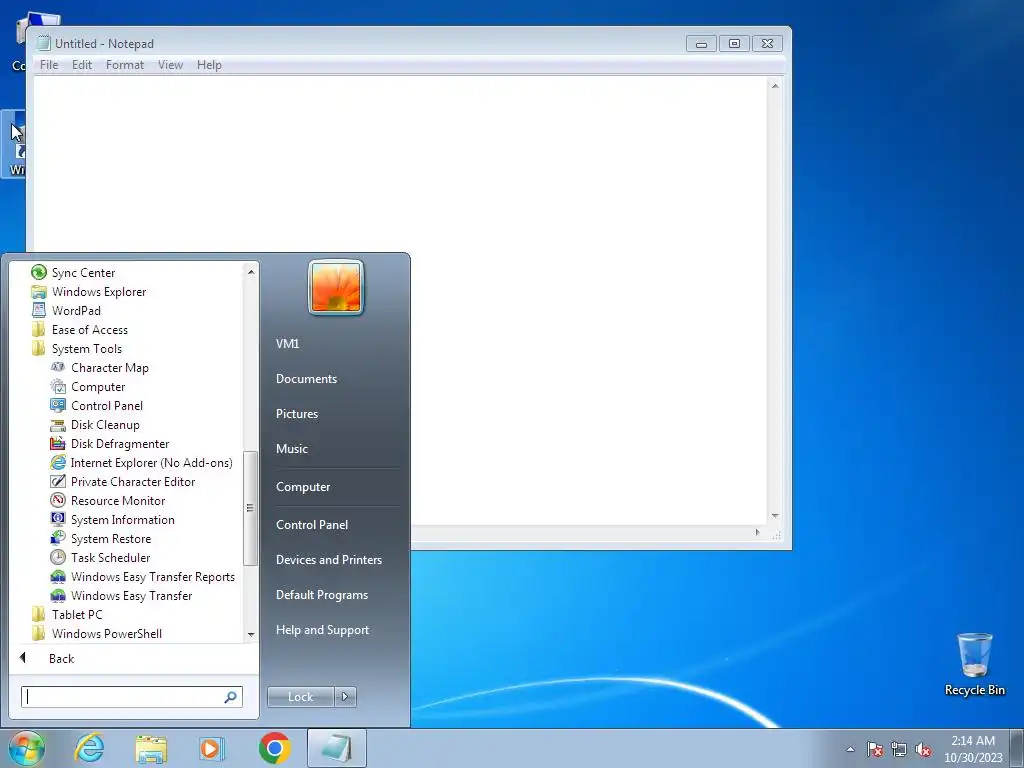Click the network tray icon
Viewport: 1024px width, 768px height.
[x=899, y=750]
